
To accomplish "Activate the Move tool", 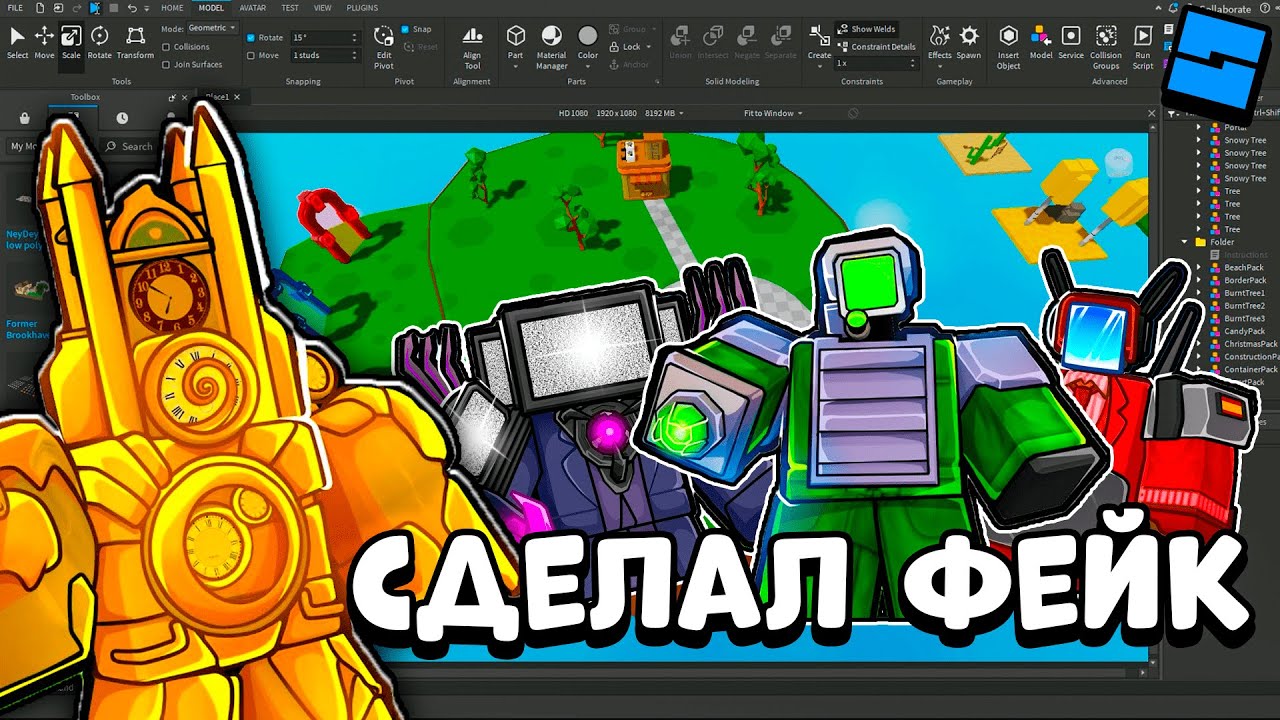I will point(44,42).
